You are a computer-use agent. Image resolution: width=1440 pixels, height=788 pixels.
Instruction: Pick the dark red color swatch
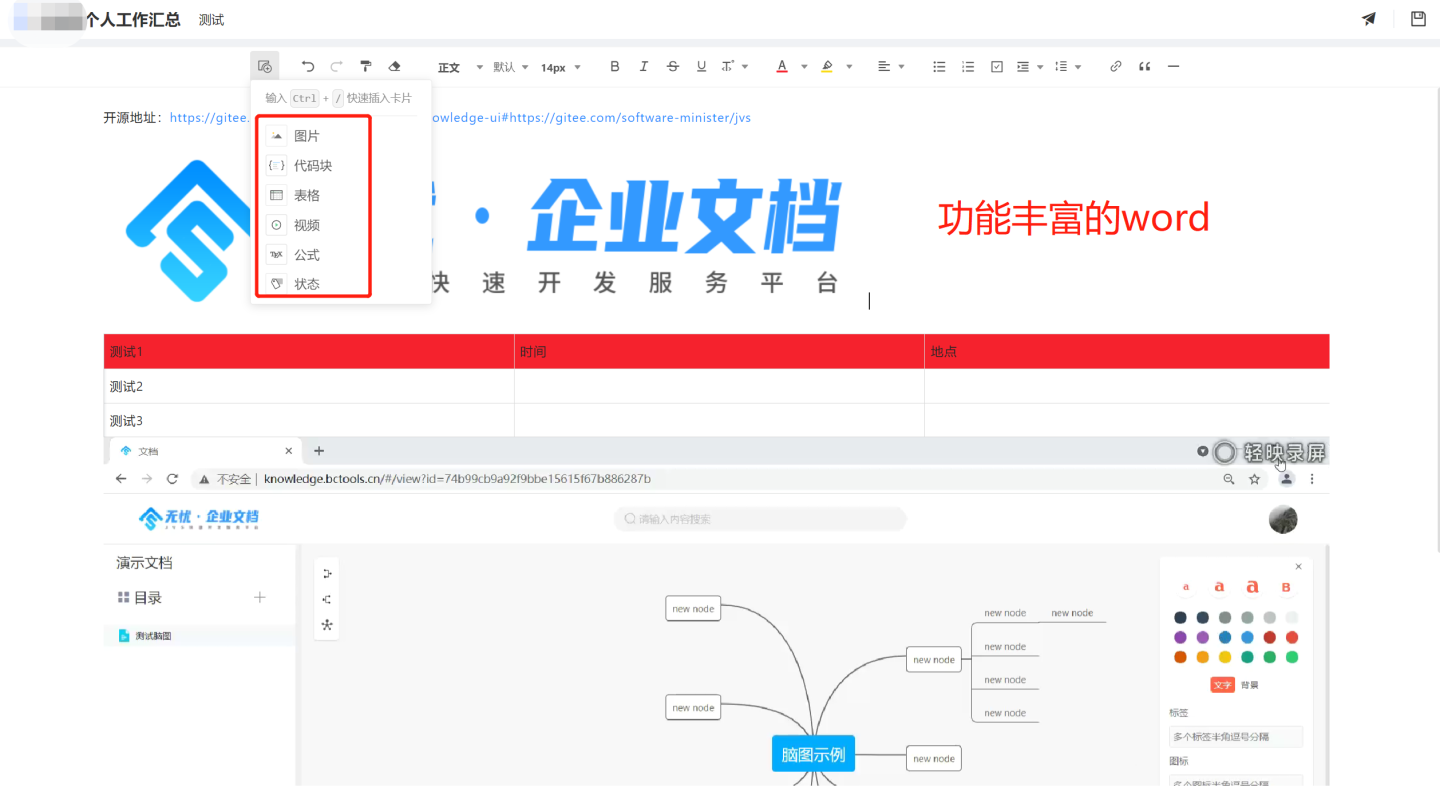(1270, 637)
